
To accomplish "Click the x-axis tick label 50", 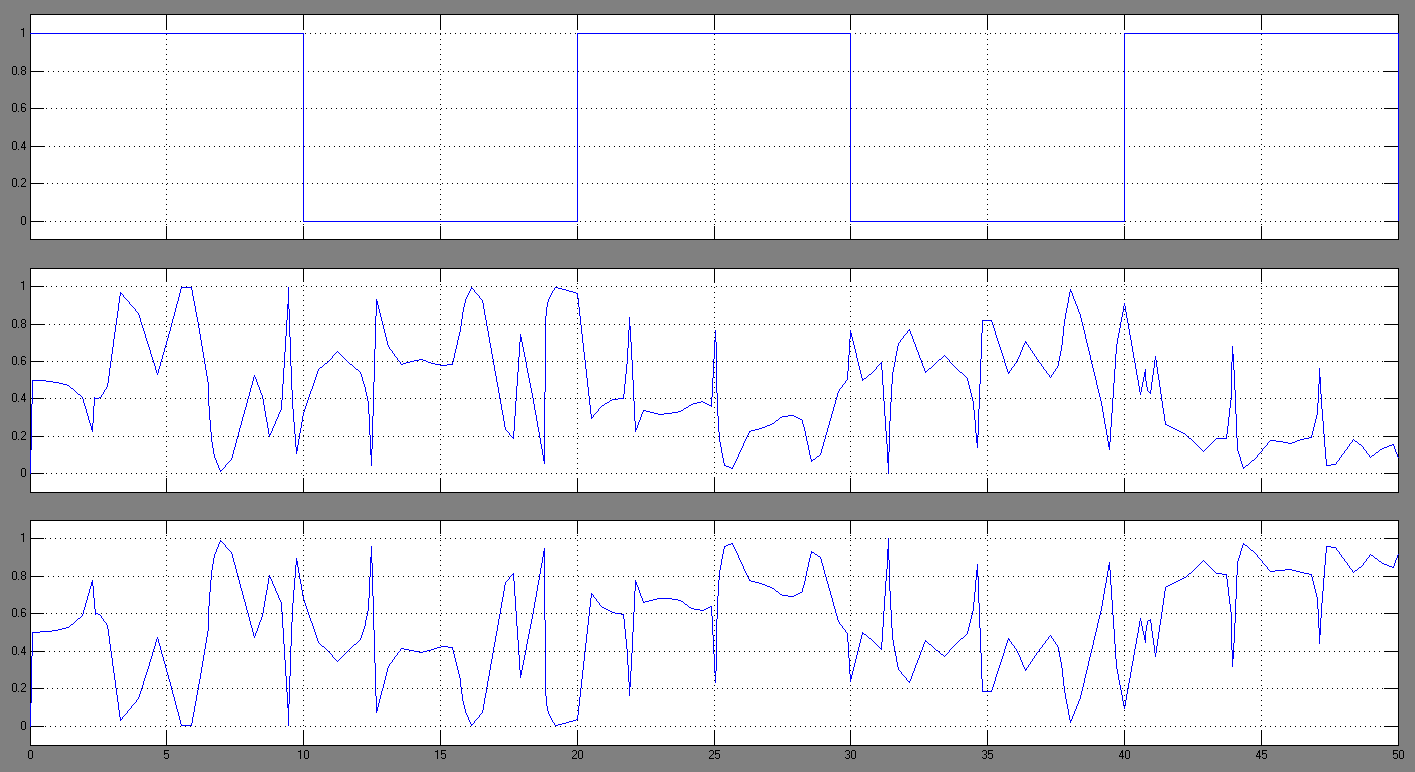I will [1398, 754].
